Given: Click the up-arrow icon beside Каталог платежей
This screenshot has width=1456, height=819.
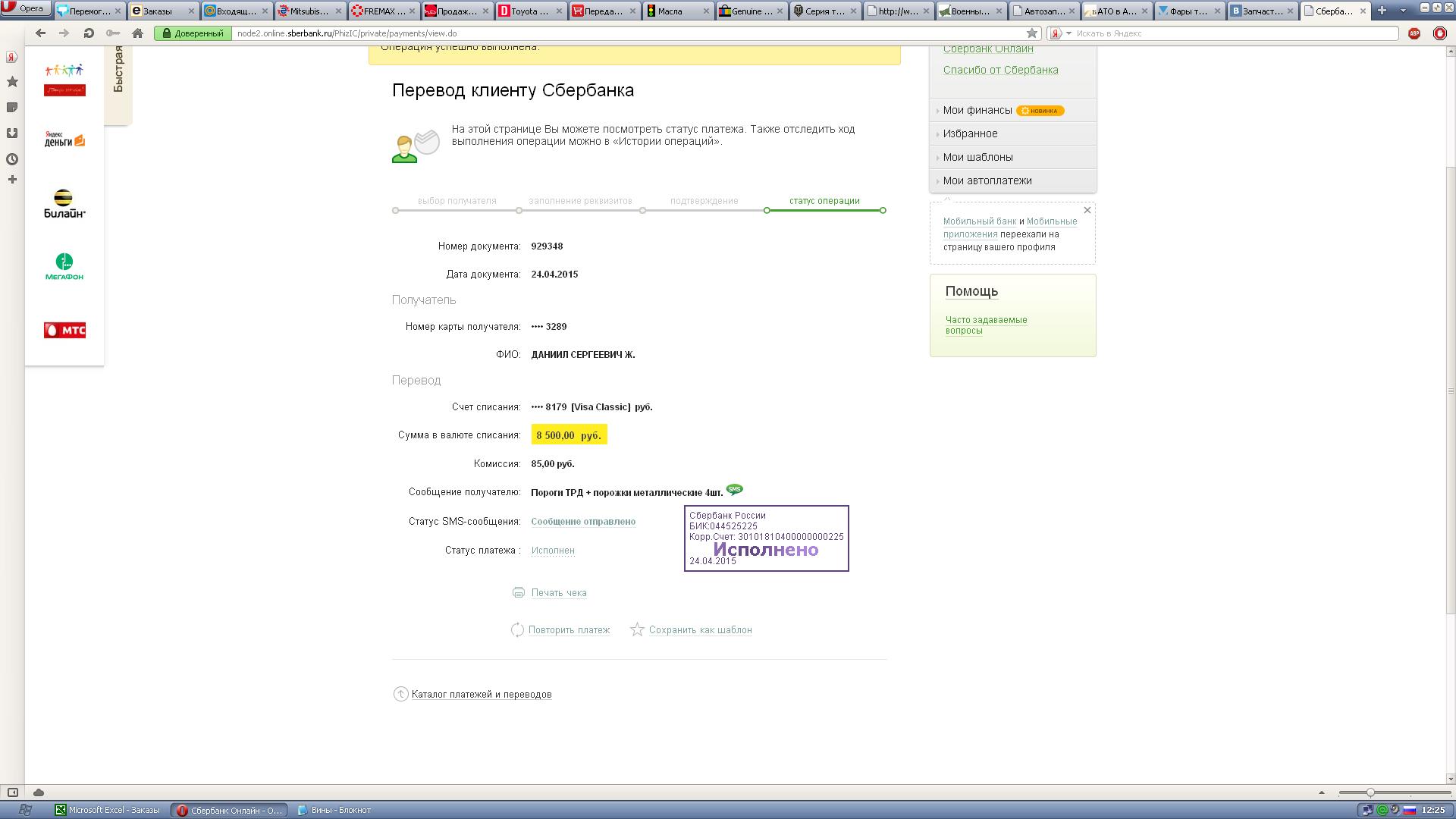Looking at the screenshot, I should [x=400, y=694].
